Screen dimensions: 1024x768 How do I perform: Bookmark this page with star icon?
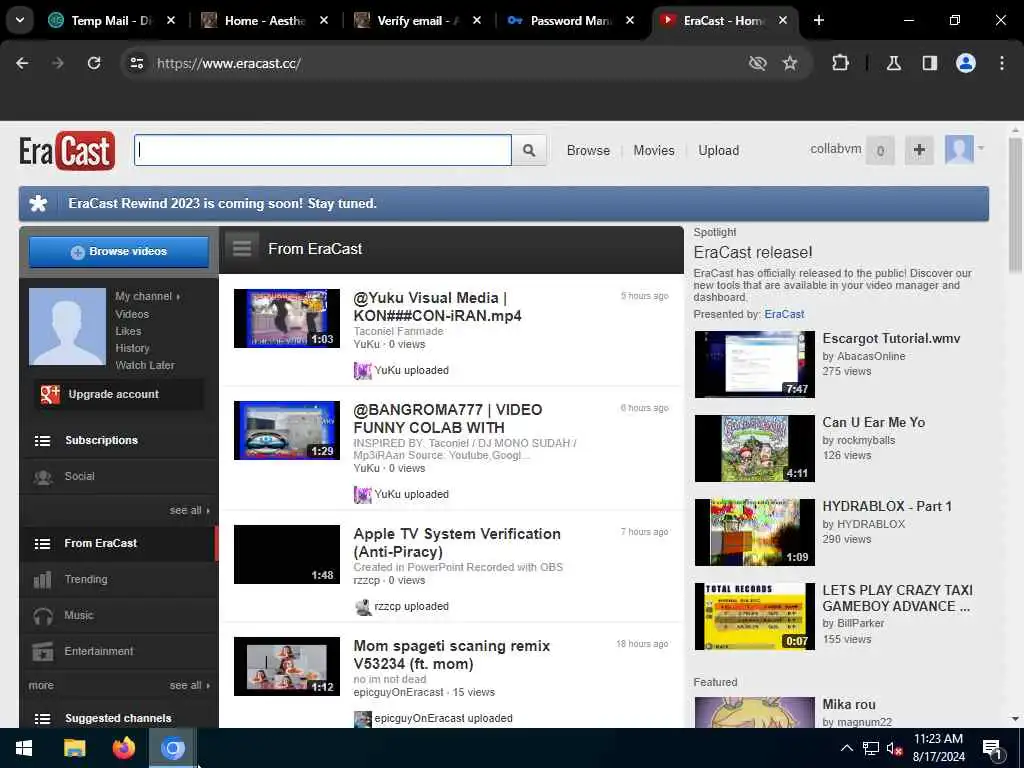[x=790, y=63]
